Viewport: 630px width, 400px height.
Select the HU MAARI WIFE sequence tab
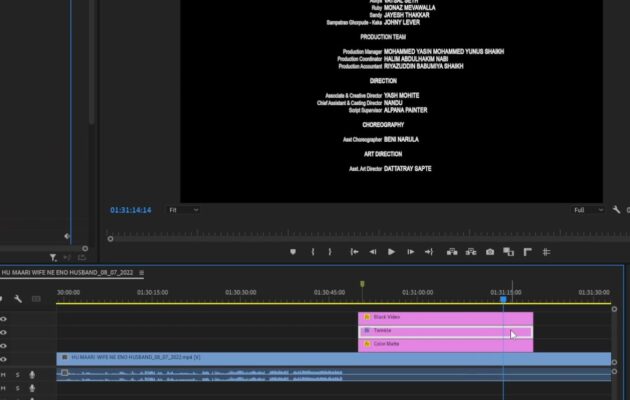(x=67, y=272)
